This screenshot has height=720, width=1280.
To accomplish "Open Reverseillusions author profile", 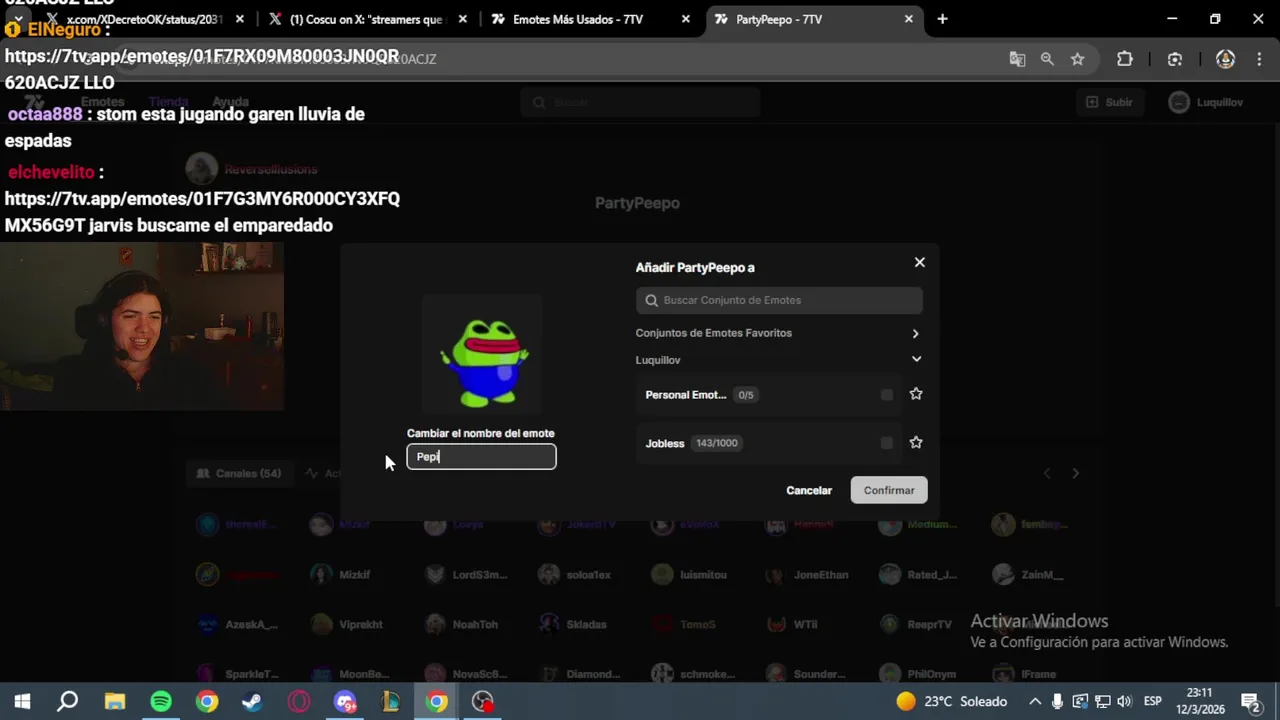I will pos(252,169).
